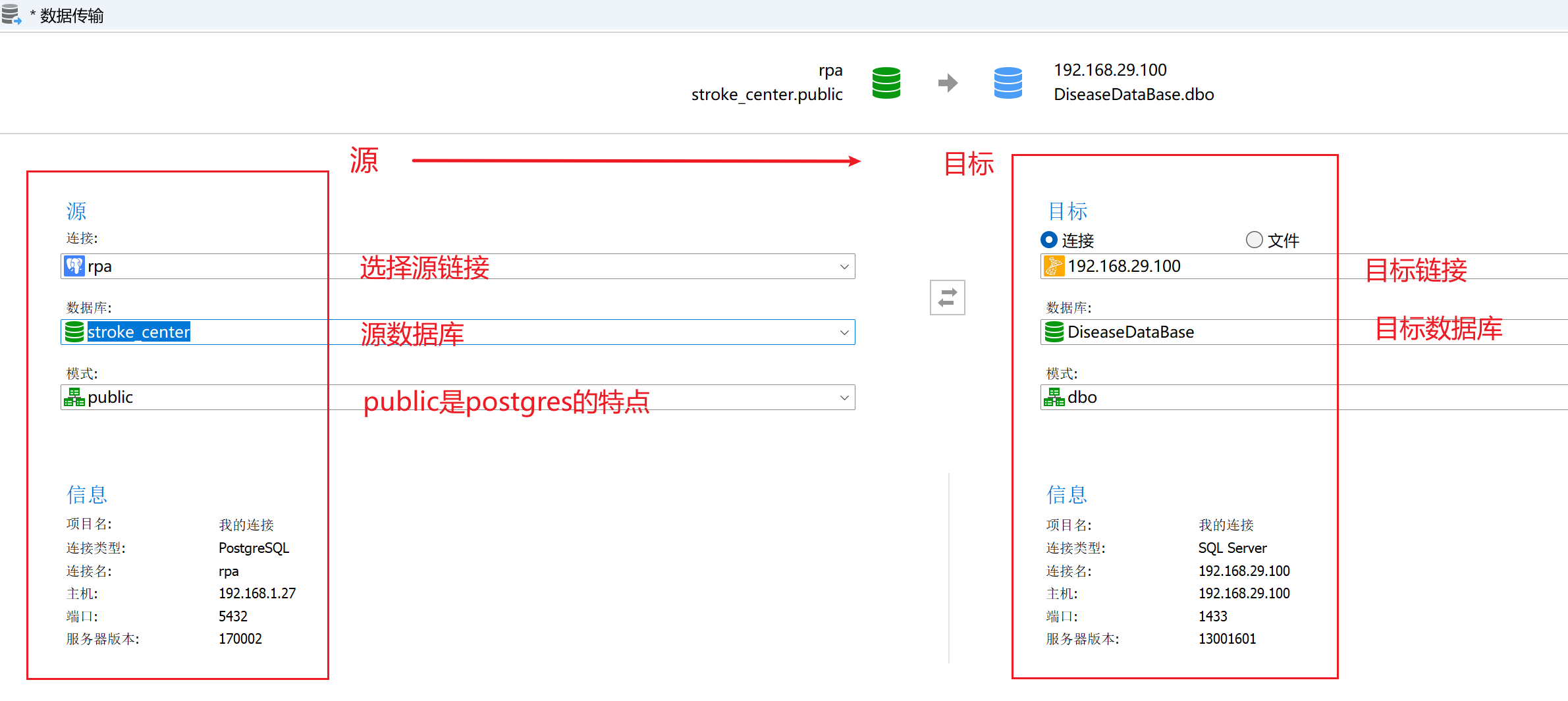Open the target connection 192.168.29.100 combo box
The height and width of the screenshot is (701, 1568).
coord(1304,266)
